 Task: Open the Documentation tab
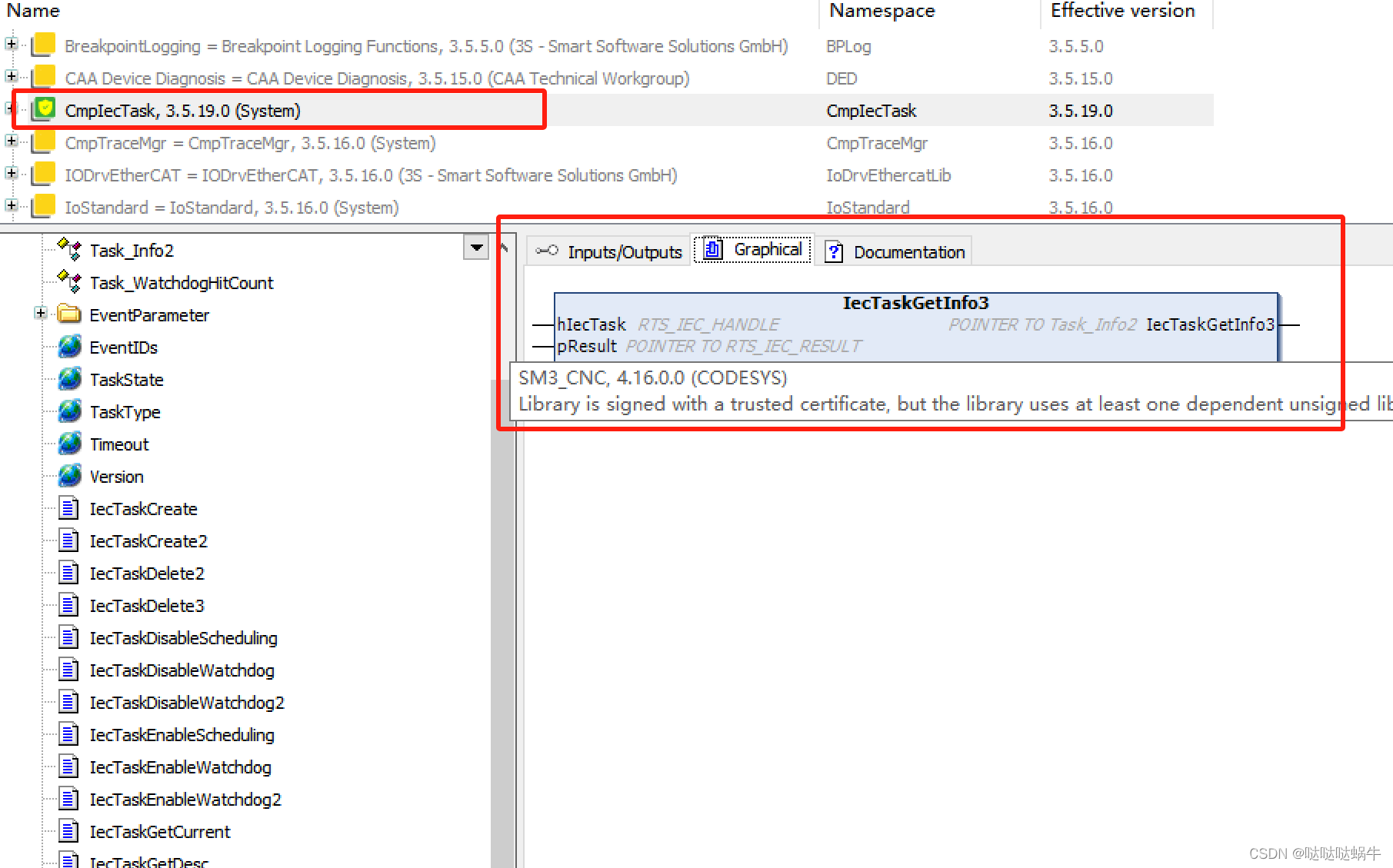895,251
